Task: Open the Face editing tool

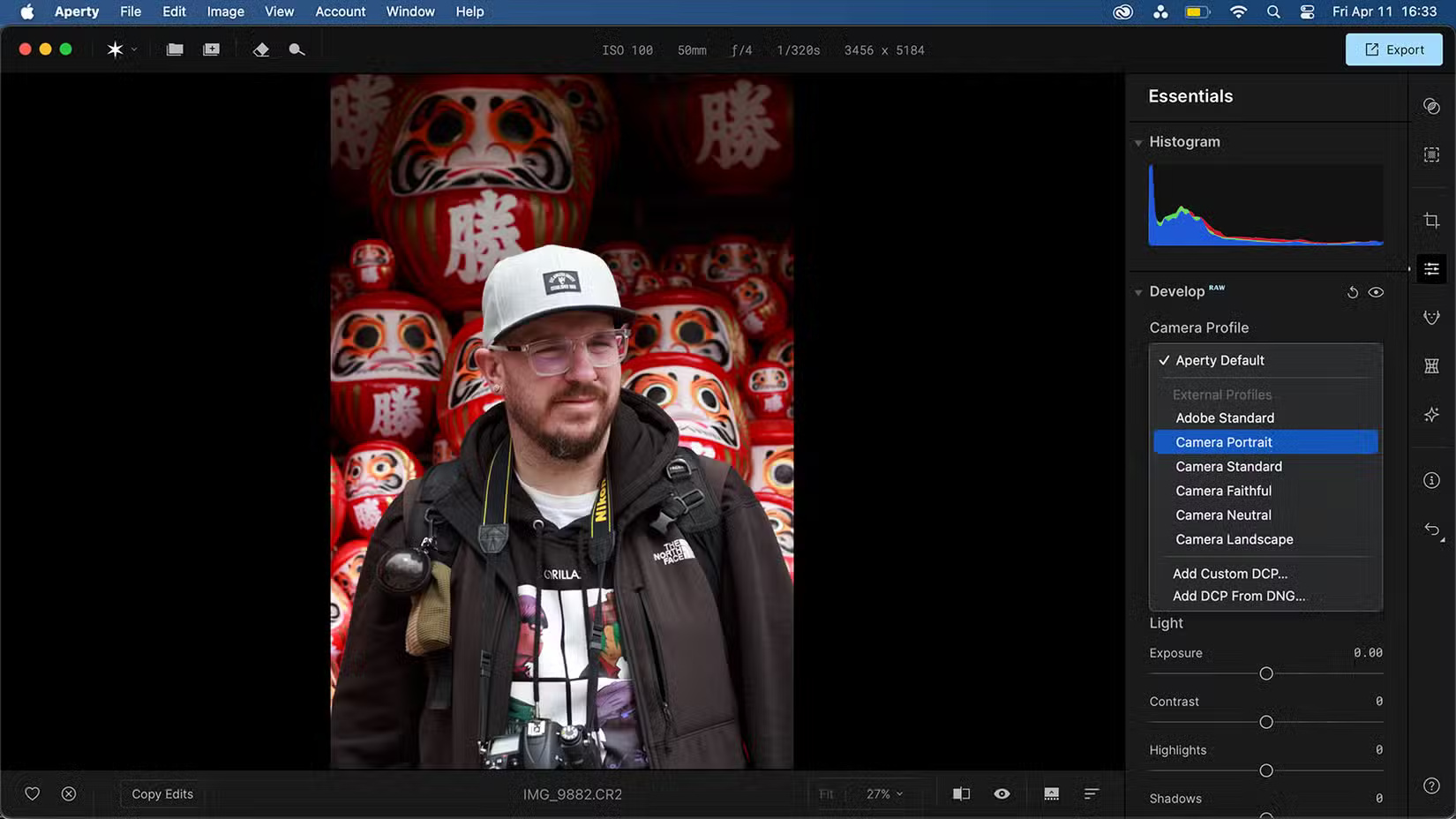Action: pos(1431,317)
